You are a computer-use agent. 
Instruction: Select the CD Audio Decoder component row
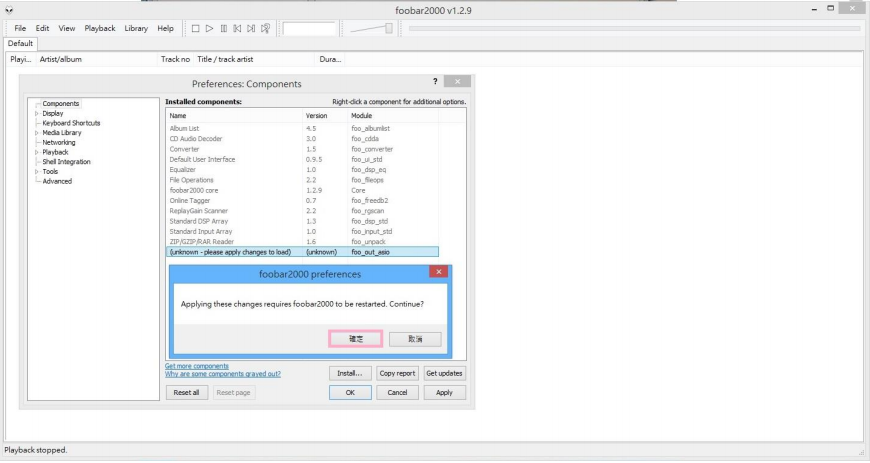tap(302, 139)
